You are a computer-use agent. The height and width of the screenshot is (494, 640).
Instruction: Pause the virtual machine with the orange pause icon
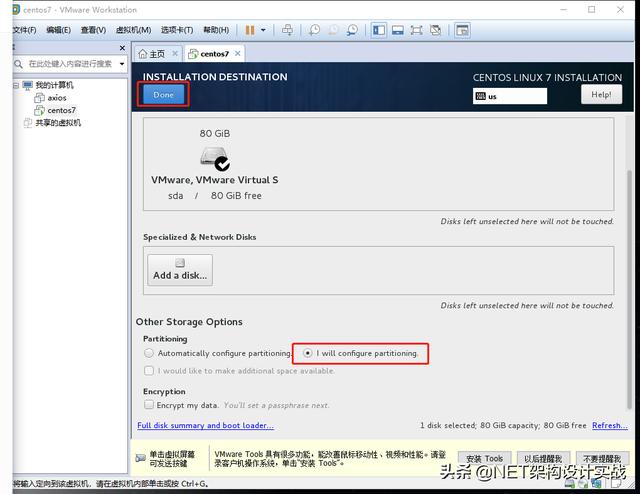250,30
